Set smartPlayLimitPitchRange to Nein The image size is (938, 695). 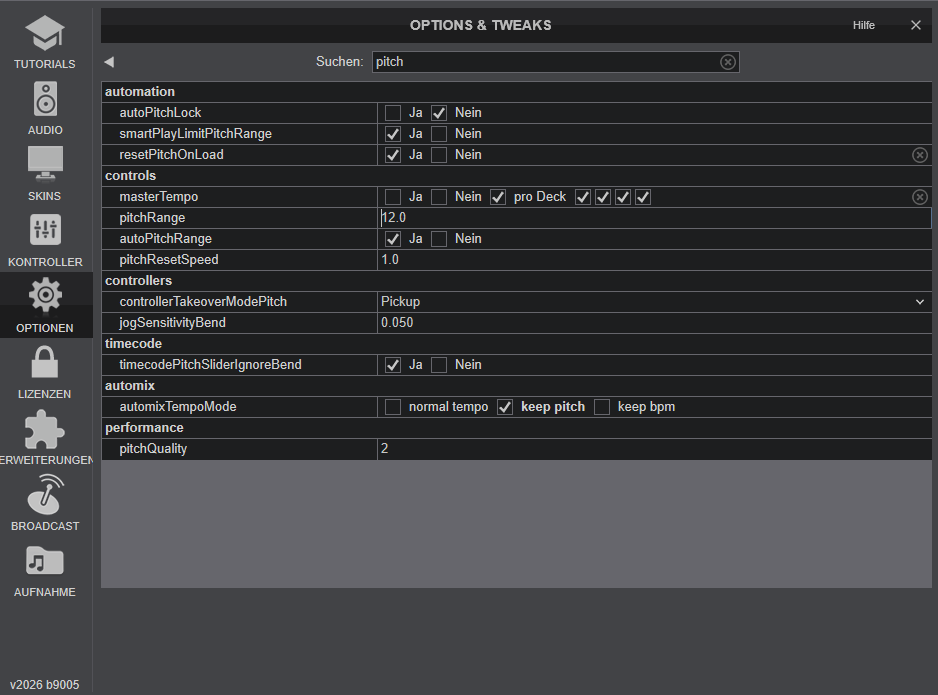(439, 134)
